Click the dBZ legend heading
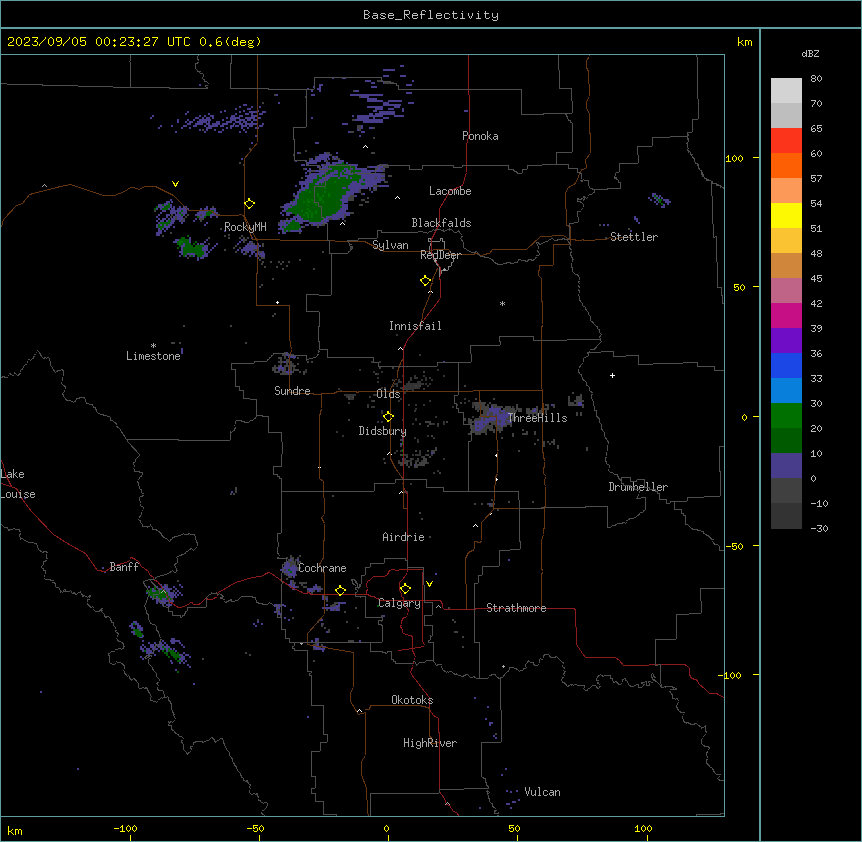 (810, 53)
